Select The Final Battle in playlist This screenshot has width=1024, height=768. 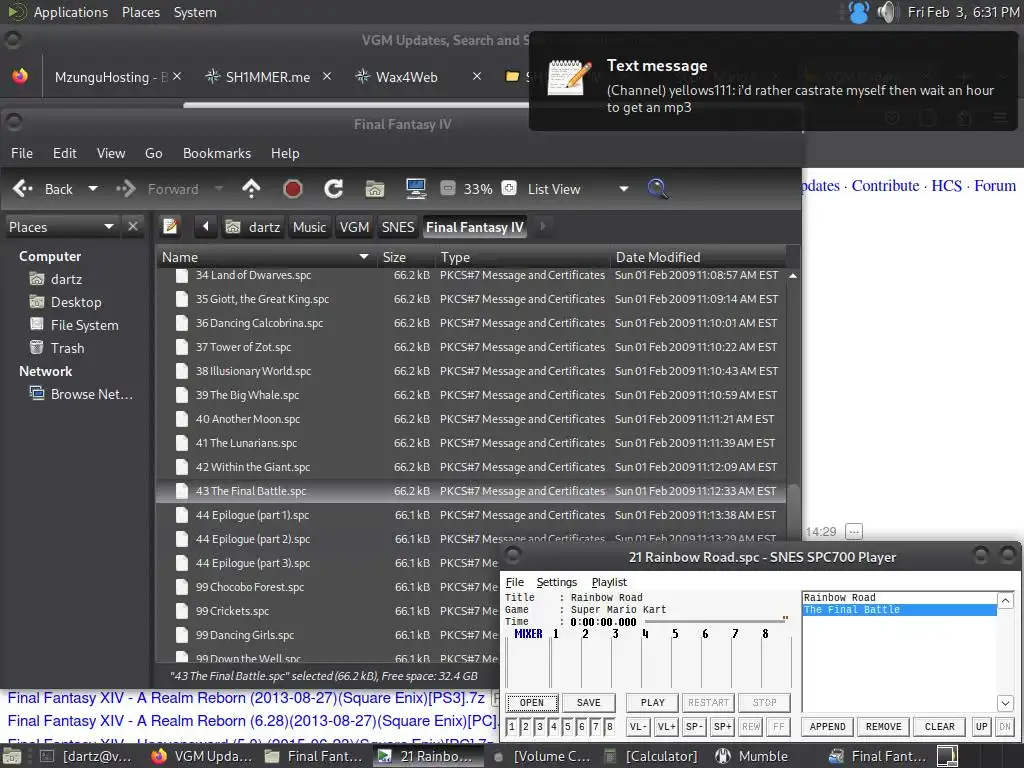click(899, 609)
